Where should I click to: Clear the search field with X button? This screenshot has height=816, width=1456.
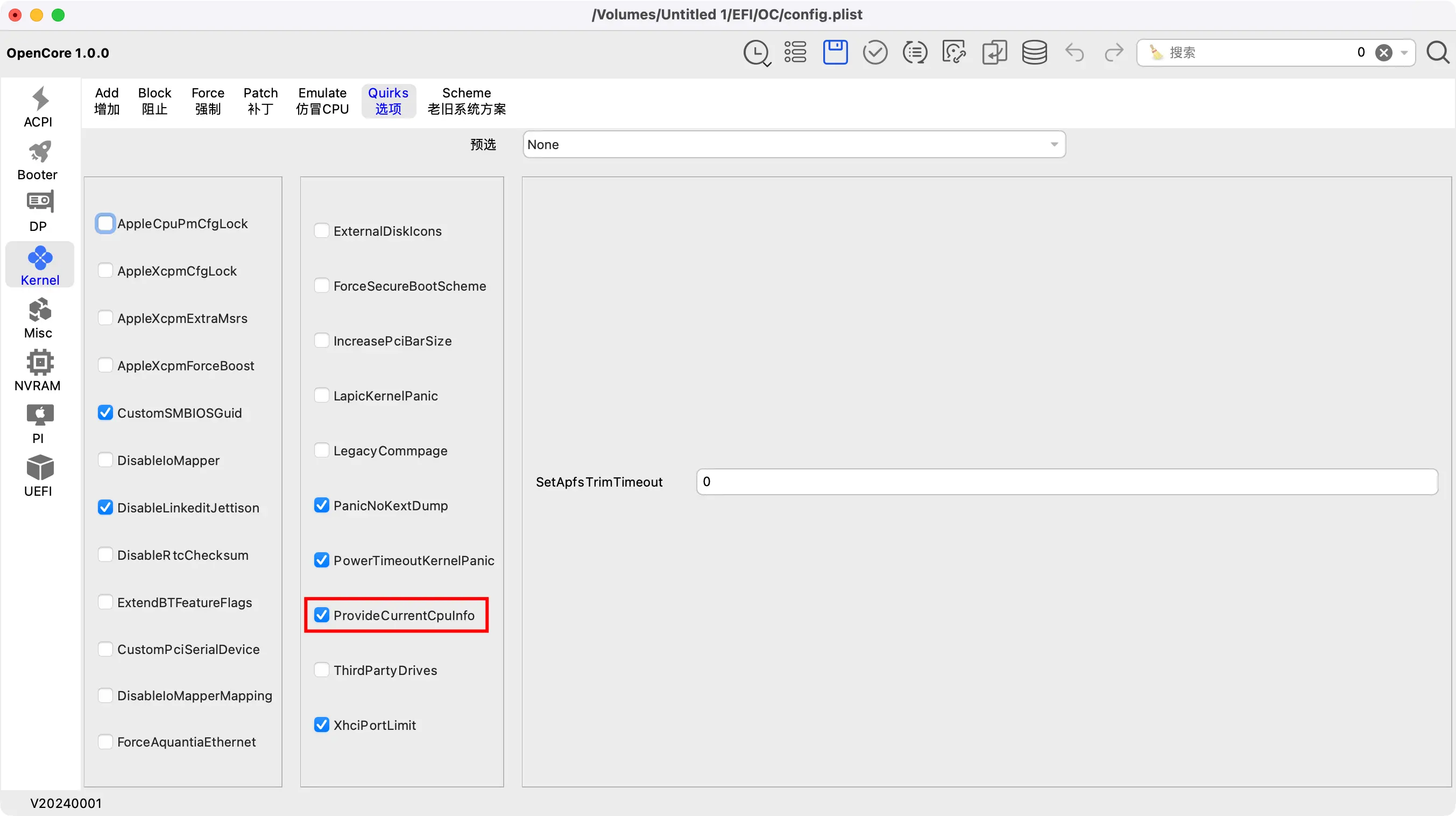pos(1383,53)
